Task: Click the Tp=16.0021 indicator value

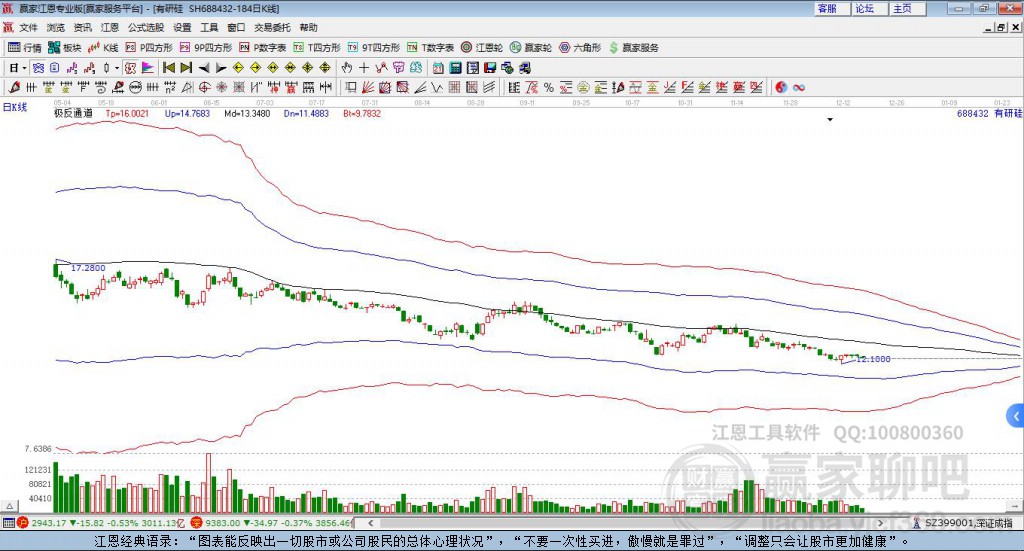Action: [x=127, y=113]
